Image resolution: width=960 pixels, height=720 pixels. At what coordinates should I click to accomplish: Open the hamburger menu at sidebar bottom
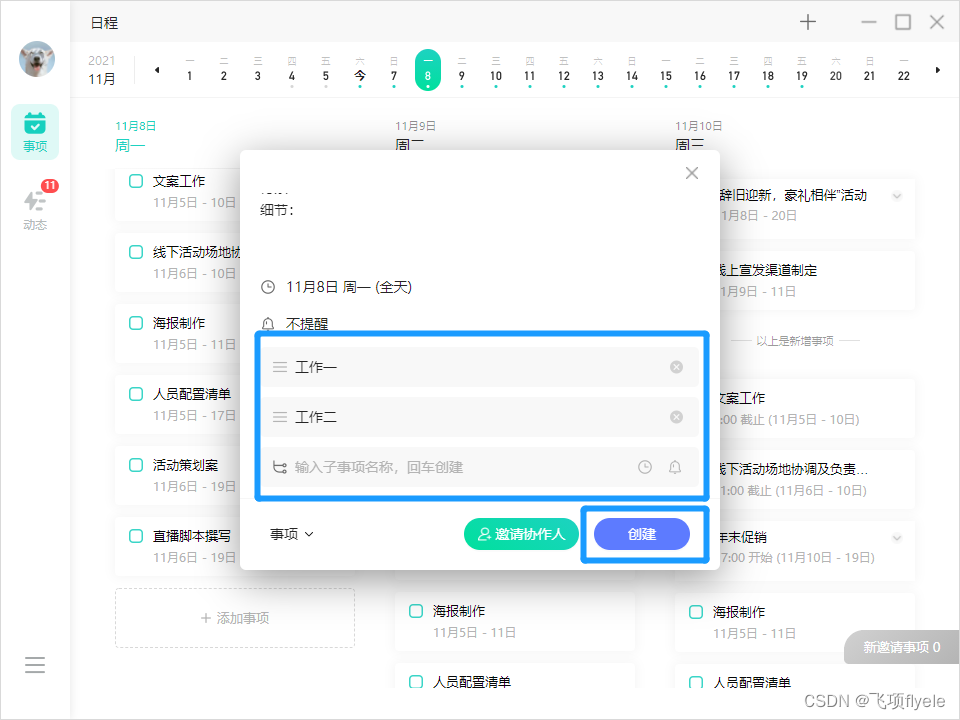35,665
